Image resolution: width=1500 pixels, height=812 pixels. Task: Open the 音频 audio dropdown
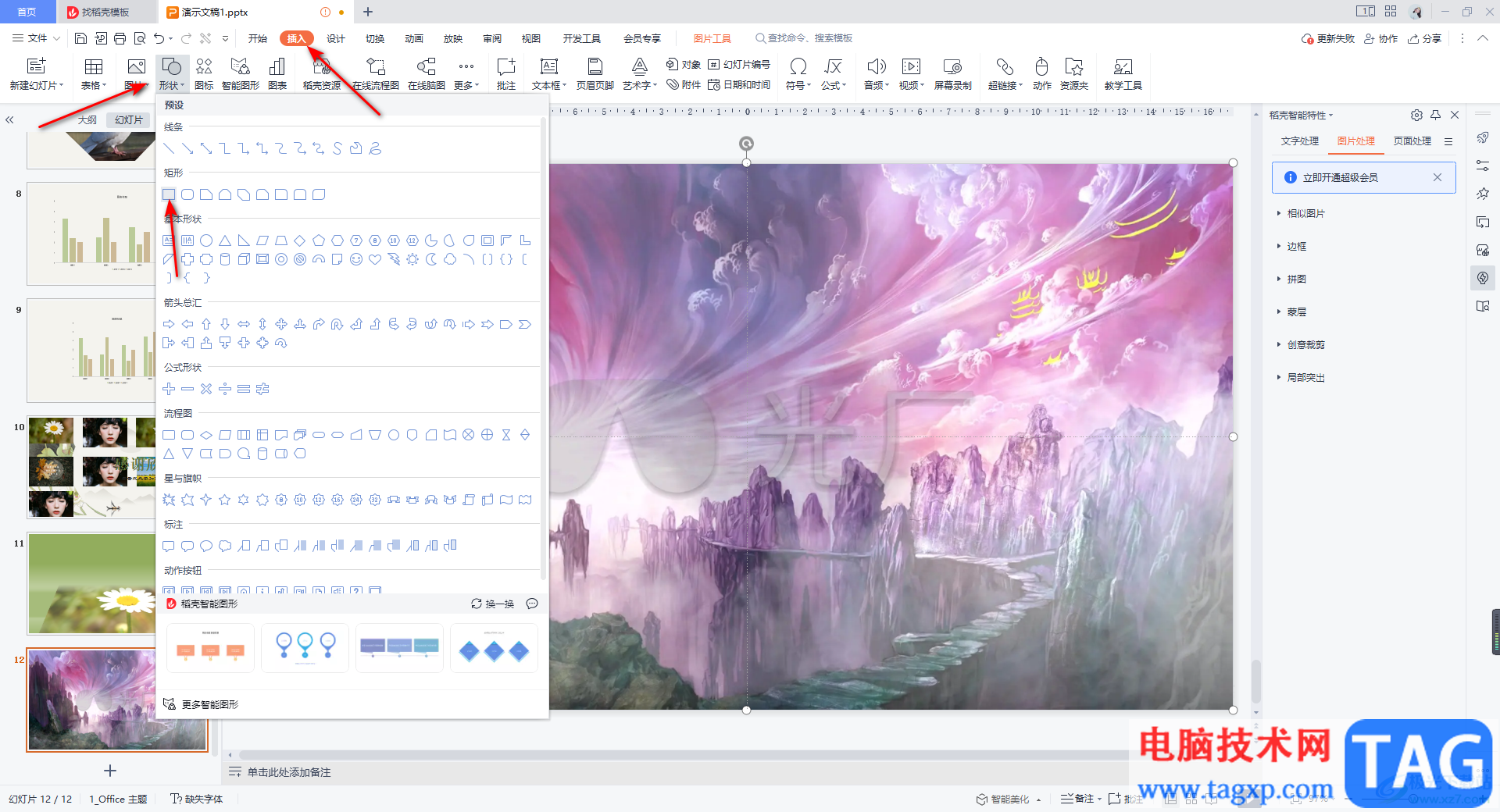click(x=877, y=74)
